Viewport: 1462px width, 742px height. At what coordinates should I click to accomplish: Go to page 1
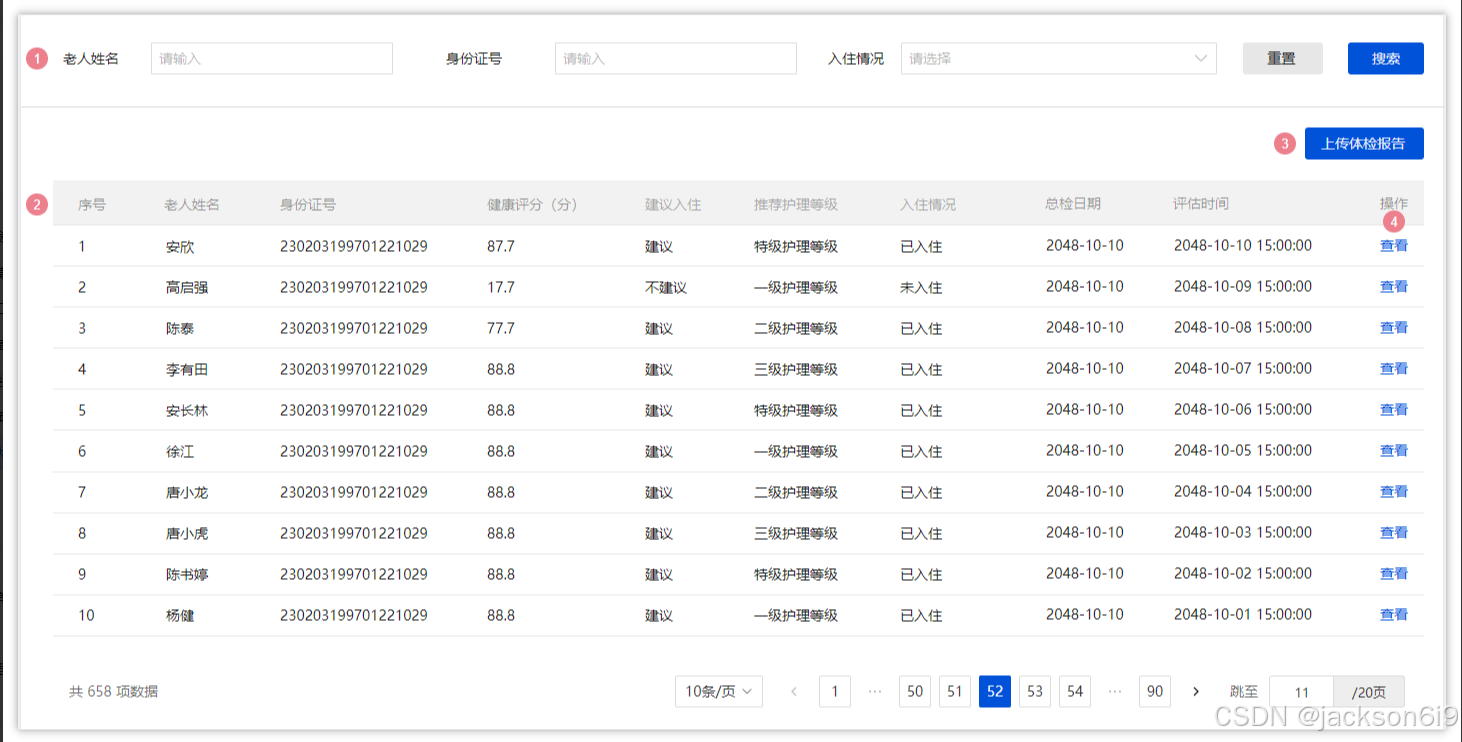[x=835, y=691]
